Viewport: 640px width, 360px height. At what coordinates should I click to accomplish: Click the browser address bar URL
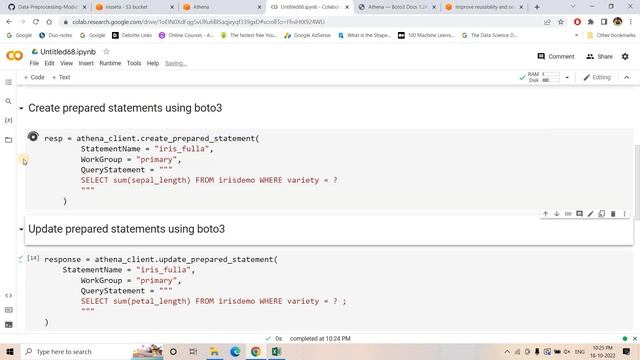[198, 22]
